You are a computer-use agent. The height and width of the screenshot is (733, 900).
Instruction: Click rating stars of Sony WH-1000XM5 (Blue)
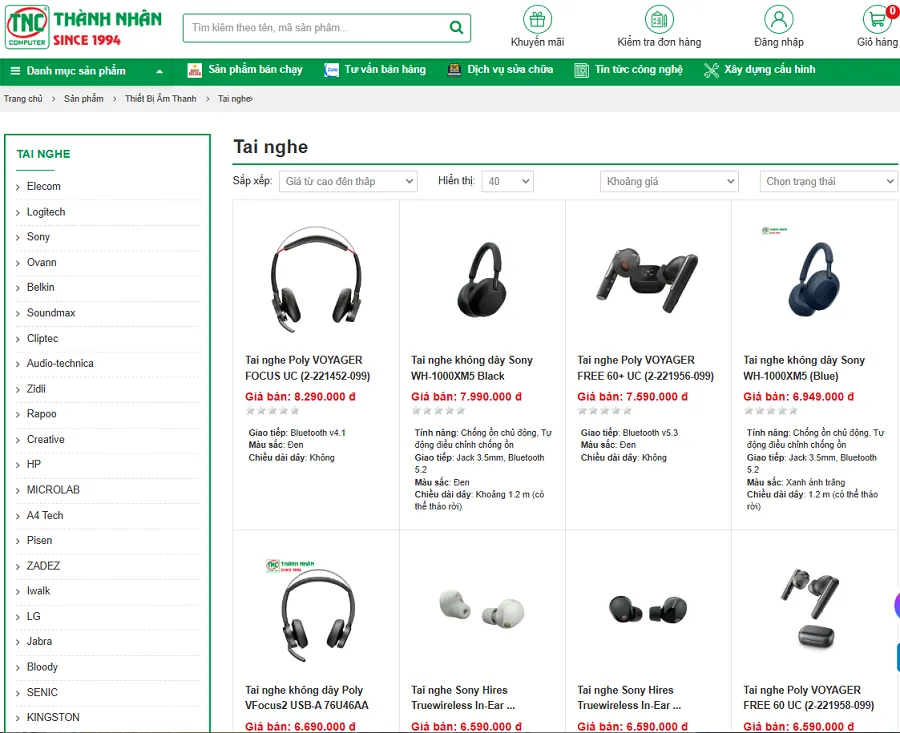tap(771, 410)
